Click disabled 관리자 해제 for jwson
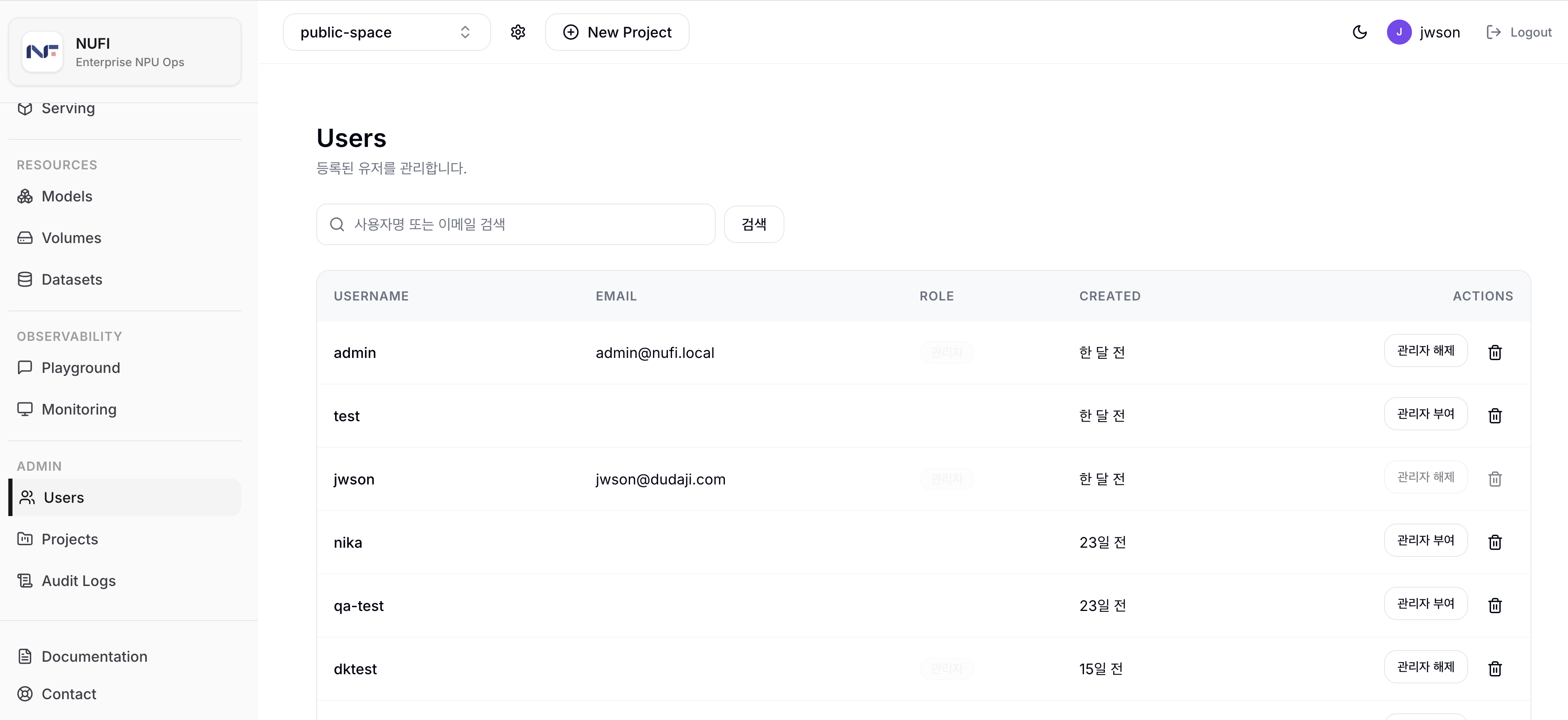This screenshot has width=1568, height=720. coord(1426,477)
